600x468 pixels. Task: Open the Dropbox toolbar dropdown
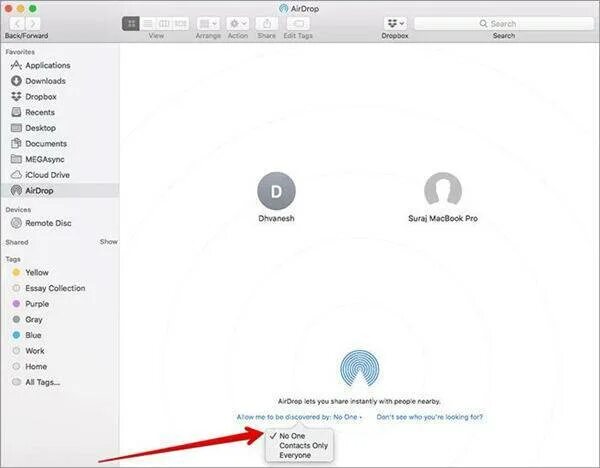395,24
